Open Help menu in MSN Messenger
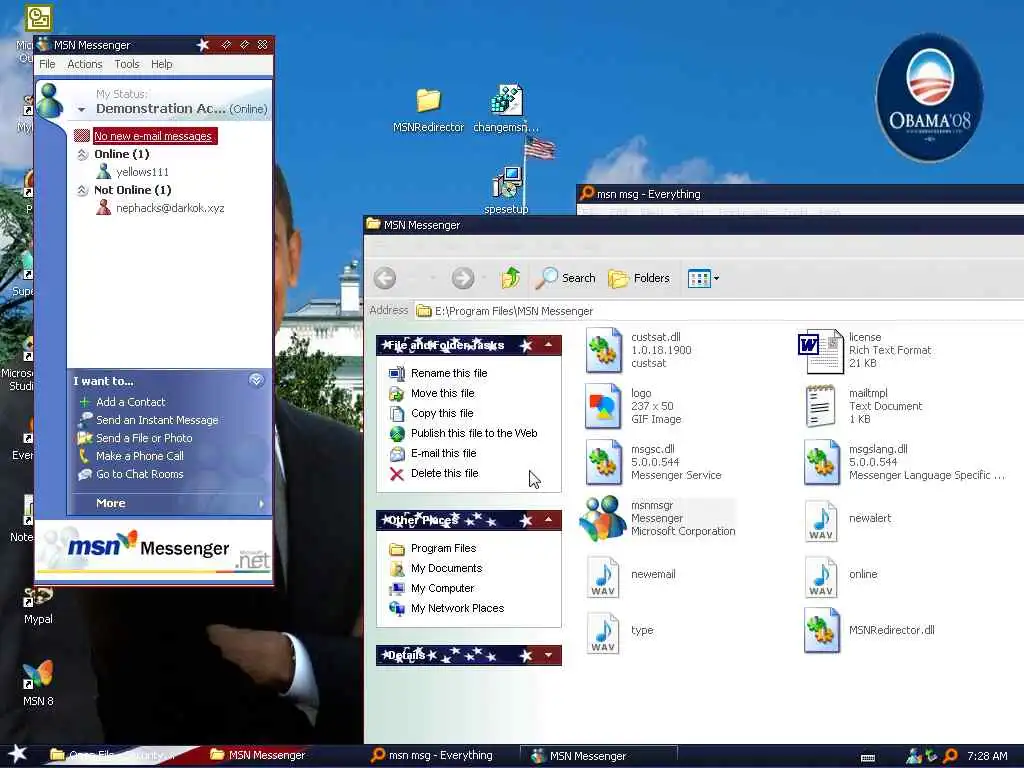The image size is (1024, 768). pyautogui.click(x=161, y=64)
